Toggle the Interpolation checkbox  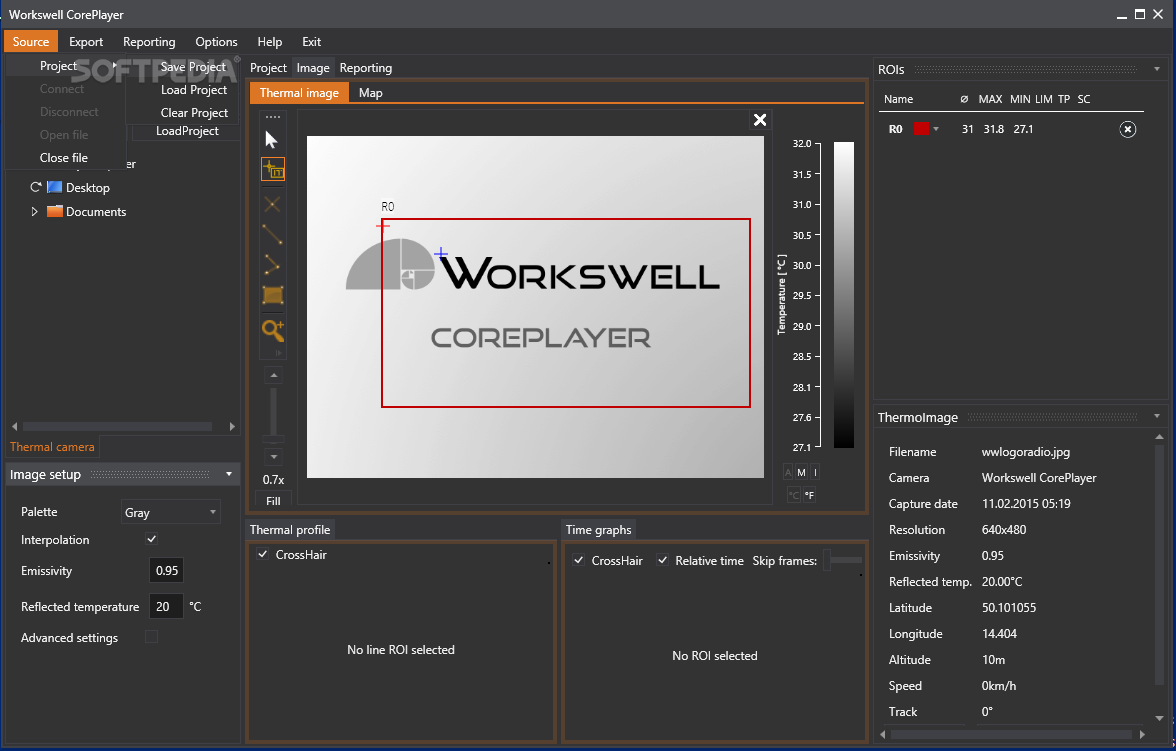(152, 539)
